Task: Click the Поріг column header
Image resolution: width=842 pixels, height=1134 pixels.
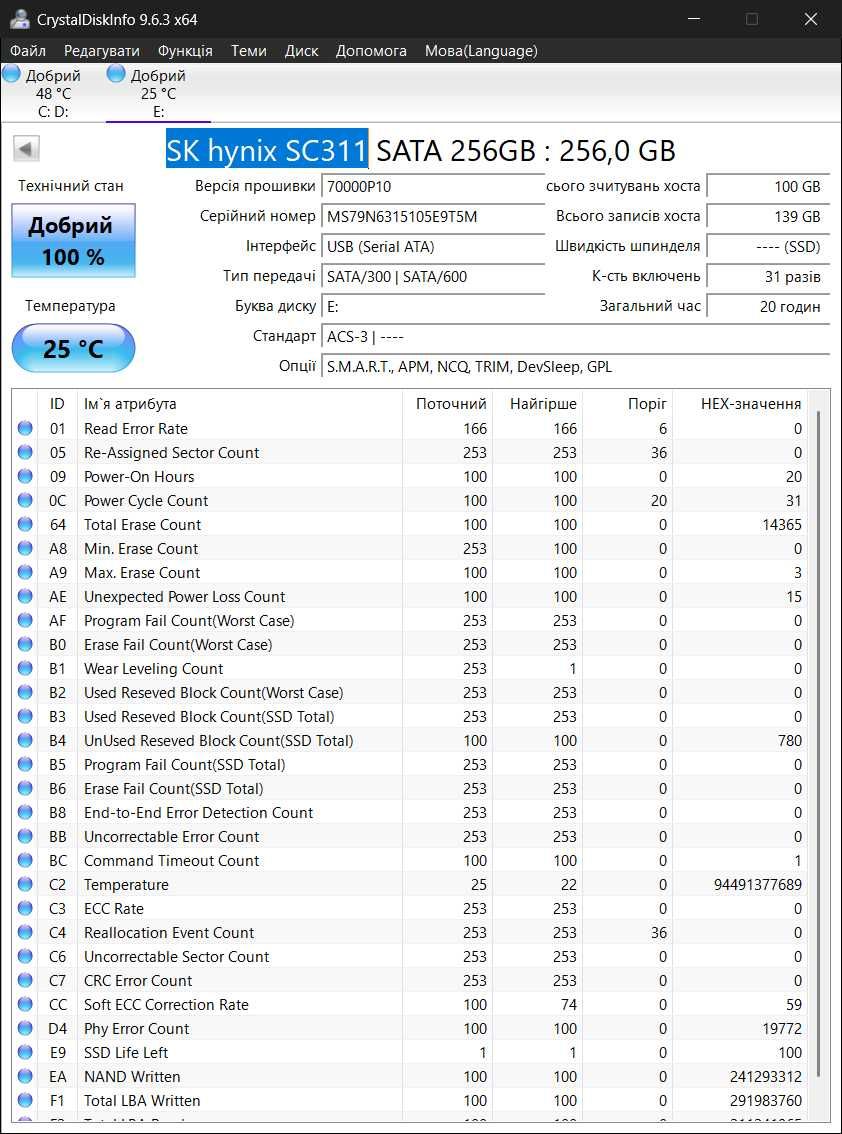Action: [628, 404]
